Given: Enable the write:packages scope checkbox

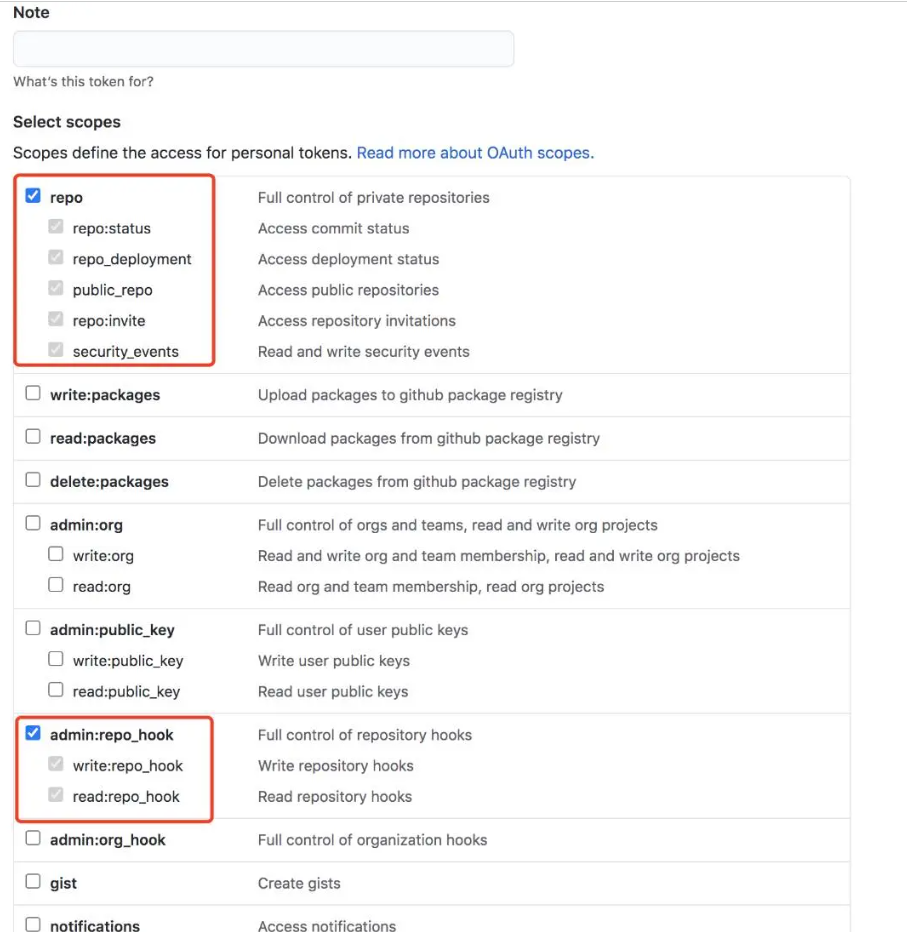Looking at the screenshot, I should (x=33, y=394).
